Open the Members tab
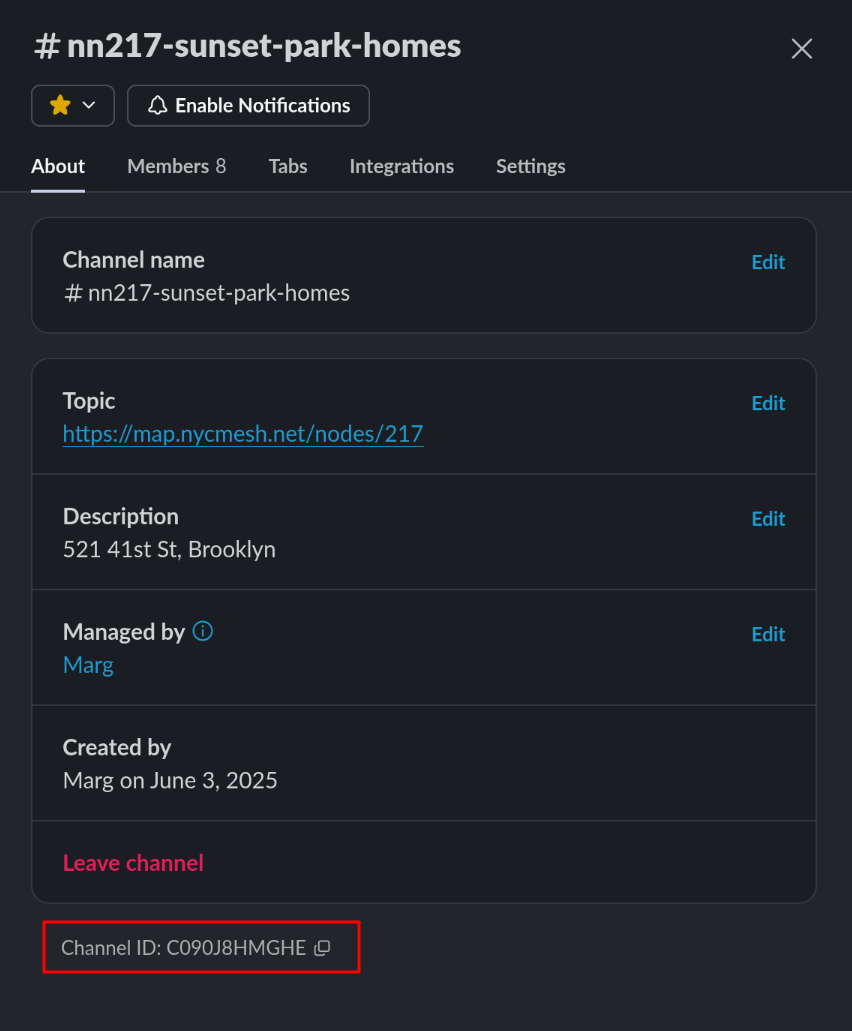 tap(176, 166)
